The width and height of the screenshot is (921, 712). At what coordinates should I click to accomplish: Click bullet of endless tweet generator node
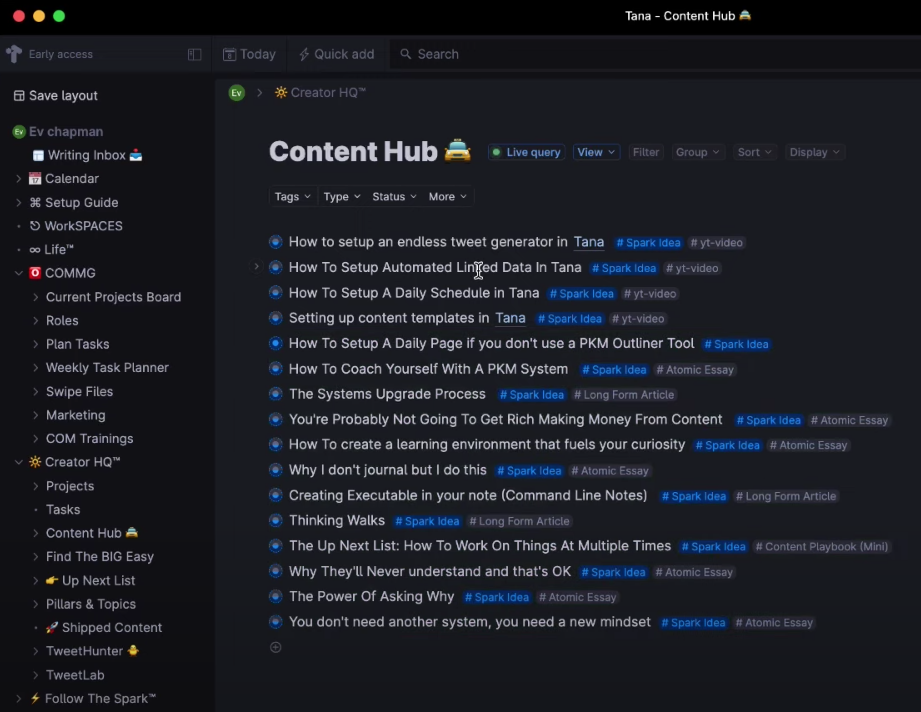[275, 242]
